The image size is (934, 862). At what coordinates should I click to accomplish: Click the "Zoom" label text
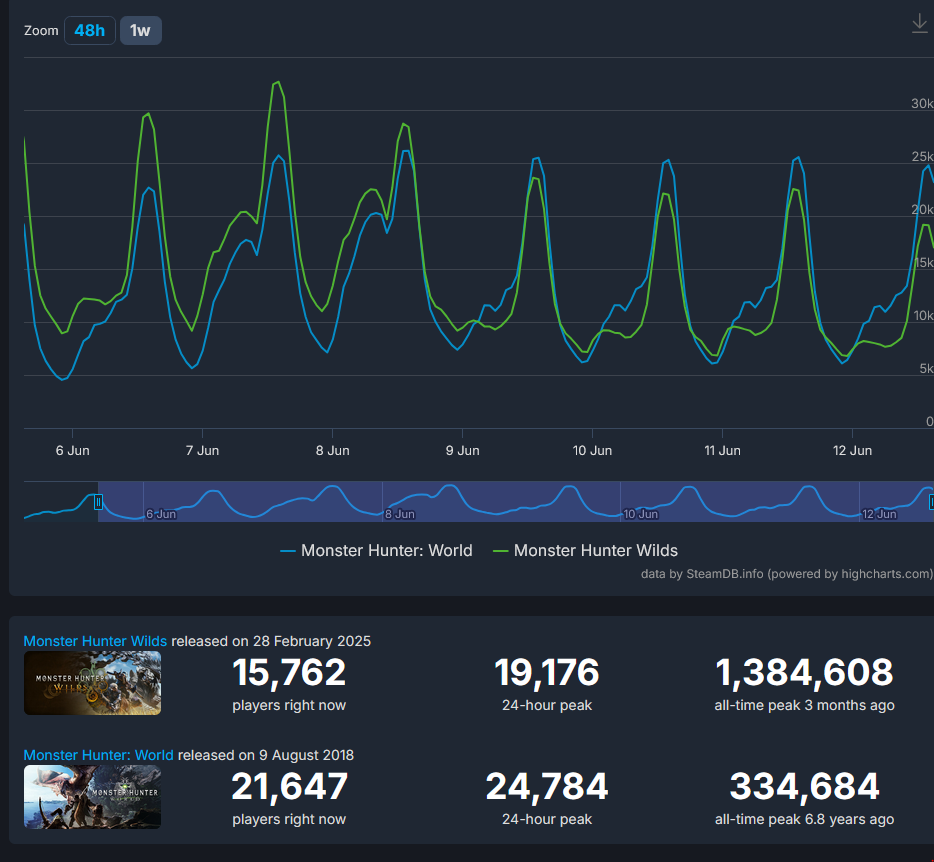click(x=41, y=30)
